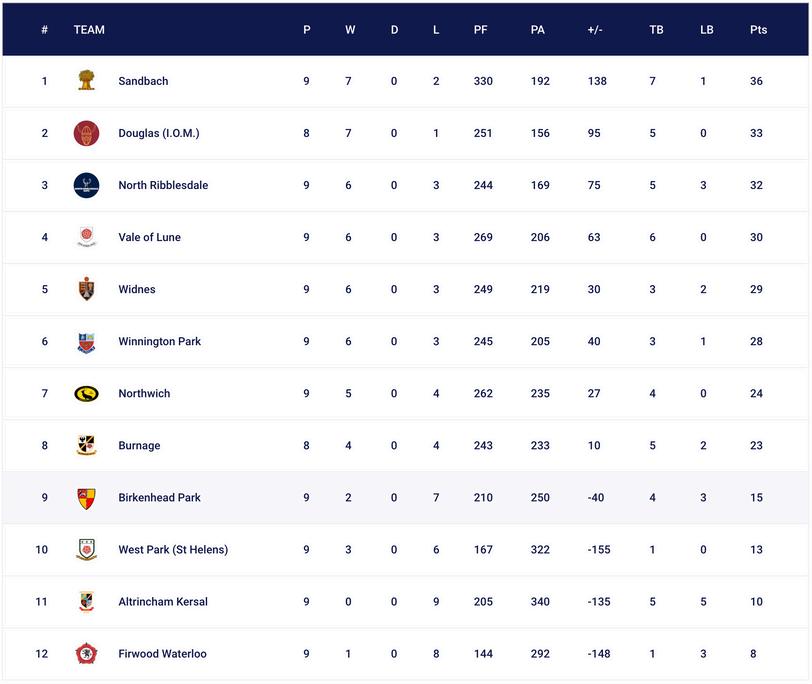Click the Birkenhead Park club crest
This screenshot has height=684, width=812.
(x=87, y=498)
